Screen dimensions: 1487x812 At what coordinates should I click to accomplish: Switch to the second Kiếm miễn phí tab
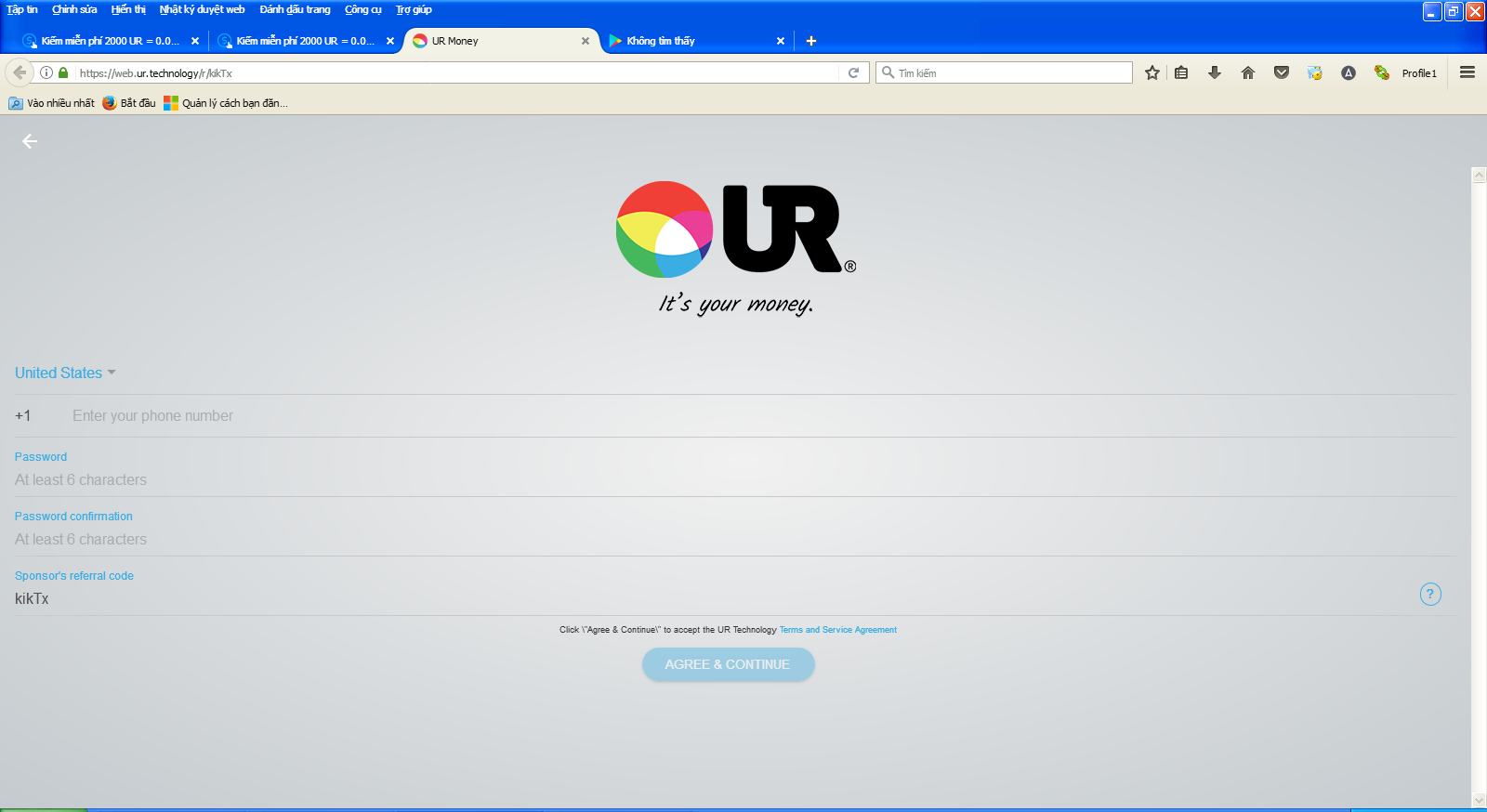click(305, 41)
